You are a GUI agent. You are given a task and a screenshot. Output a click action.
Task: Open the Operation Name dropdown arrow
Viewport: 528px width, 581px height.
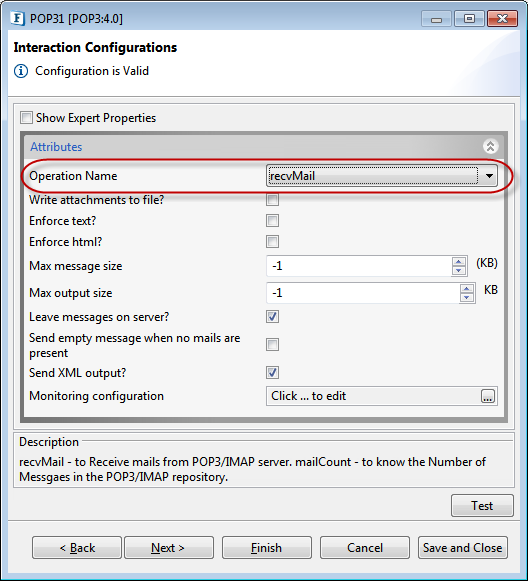coord(489,176)
